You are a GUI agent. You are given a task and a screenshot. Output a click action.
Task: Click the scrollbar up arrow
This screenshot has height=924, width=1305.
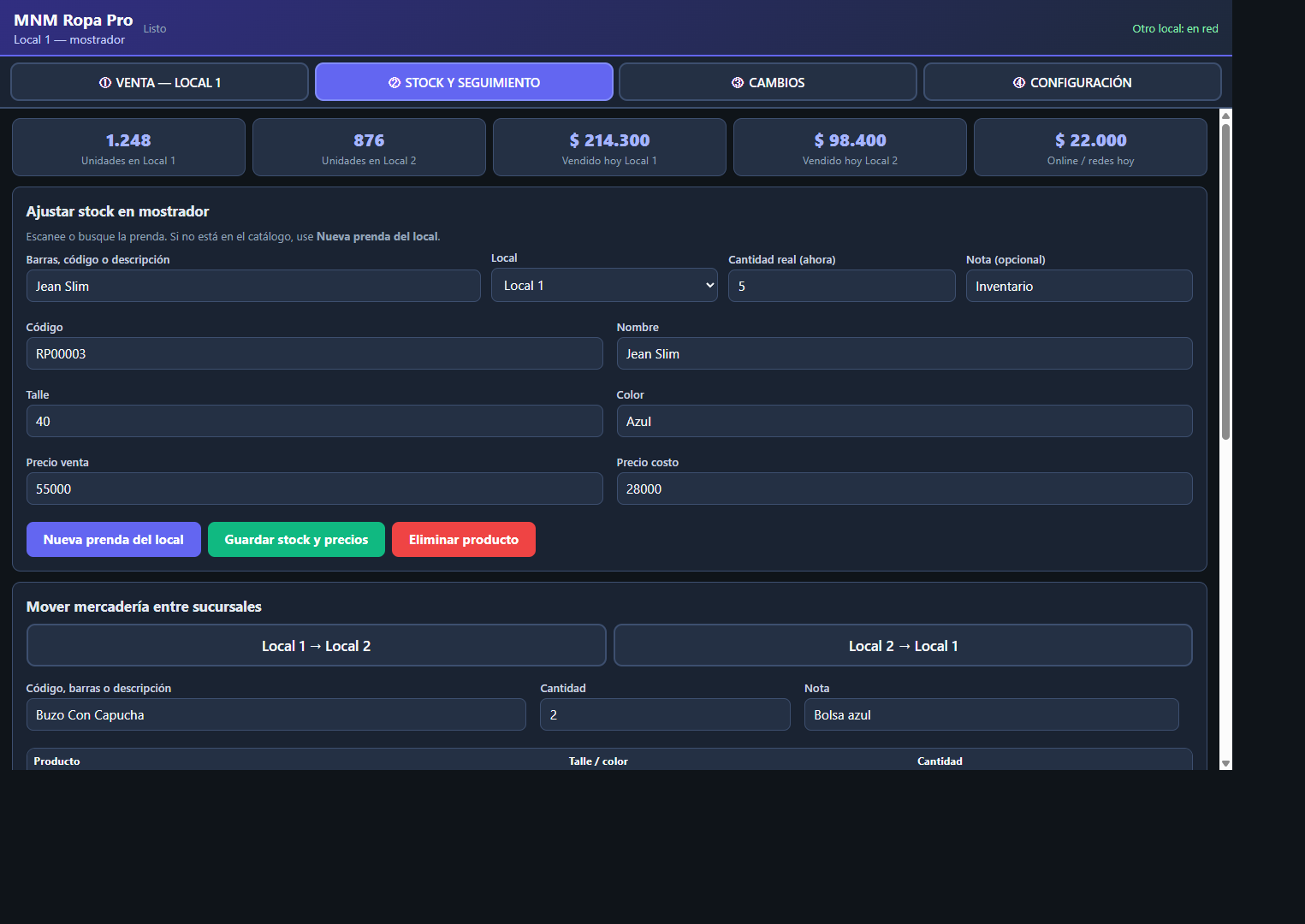[x=1225, y=115]
